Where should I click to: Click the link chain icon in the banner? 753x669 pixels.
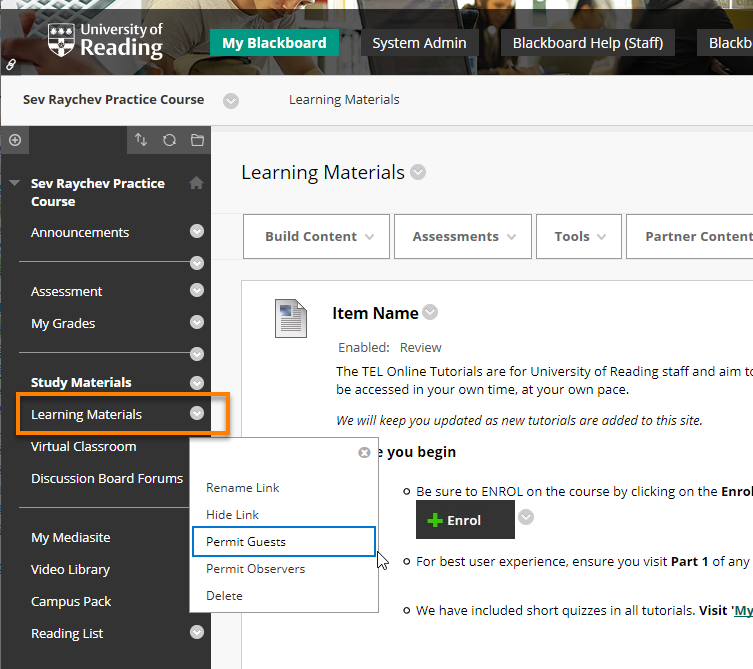pyautogui.click(x=11, y=64)
